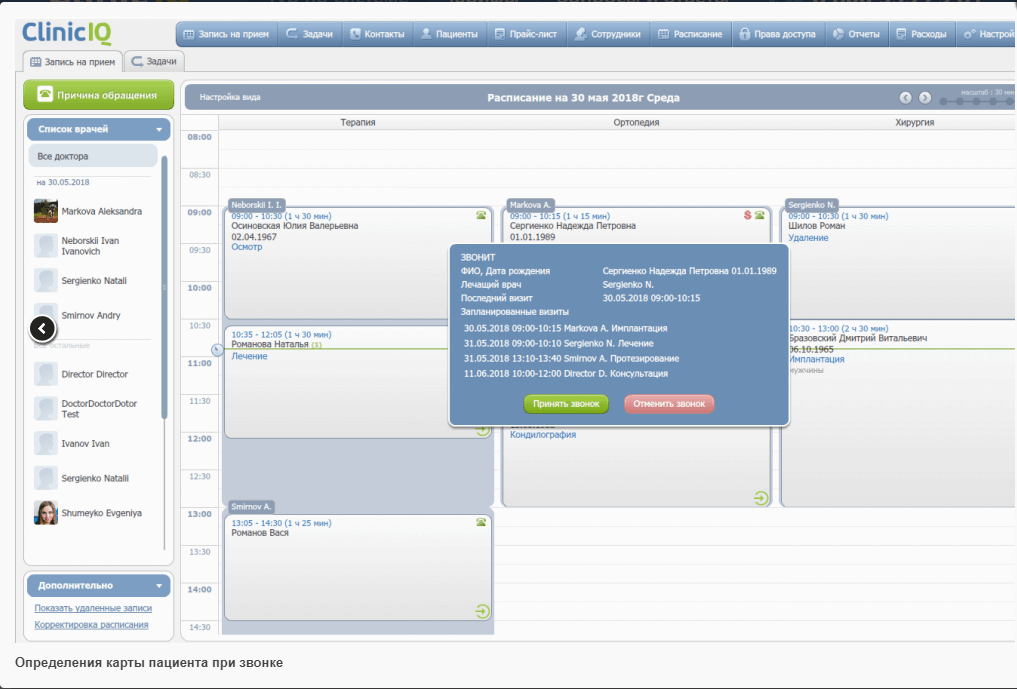The image size is (1017, 689).
Task: Click Markova Aleksandra's avatar photo
Action: [x=45, y=212]
